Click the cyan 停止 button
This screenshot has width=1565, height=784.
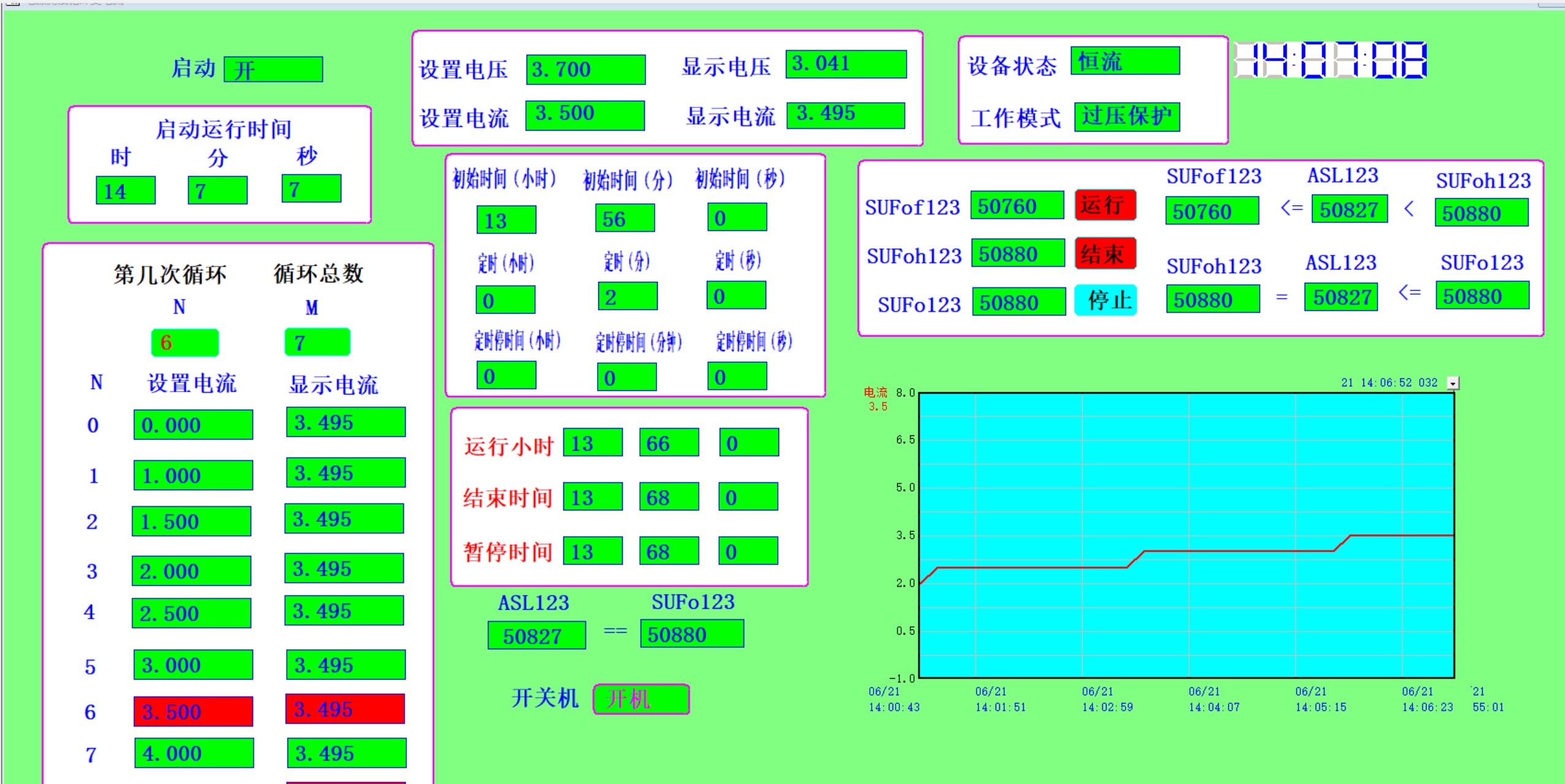pos(1105,300)
